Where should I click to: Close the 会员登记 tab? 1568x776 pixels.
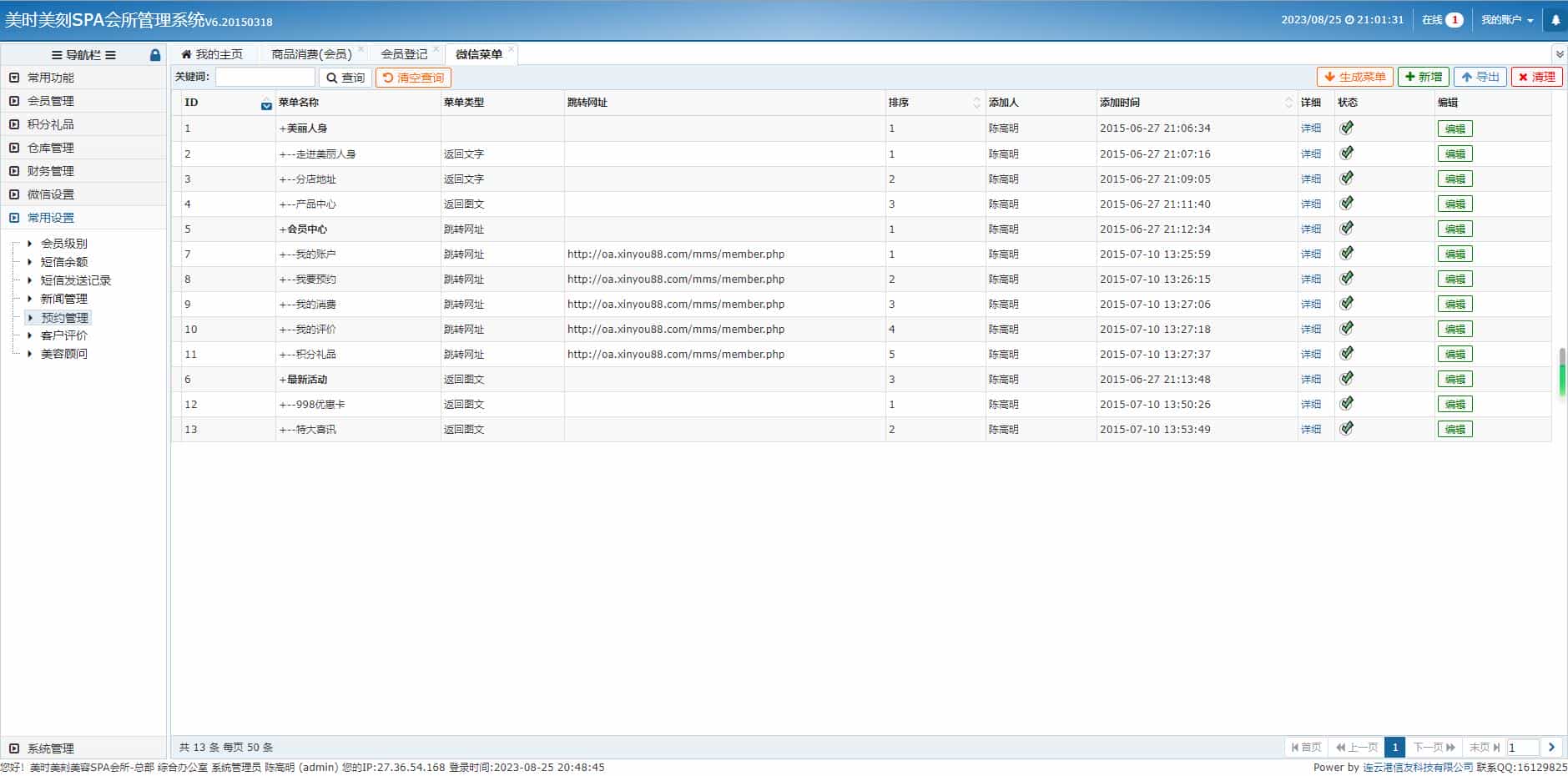pos(436,48)
